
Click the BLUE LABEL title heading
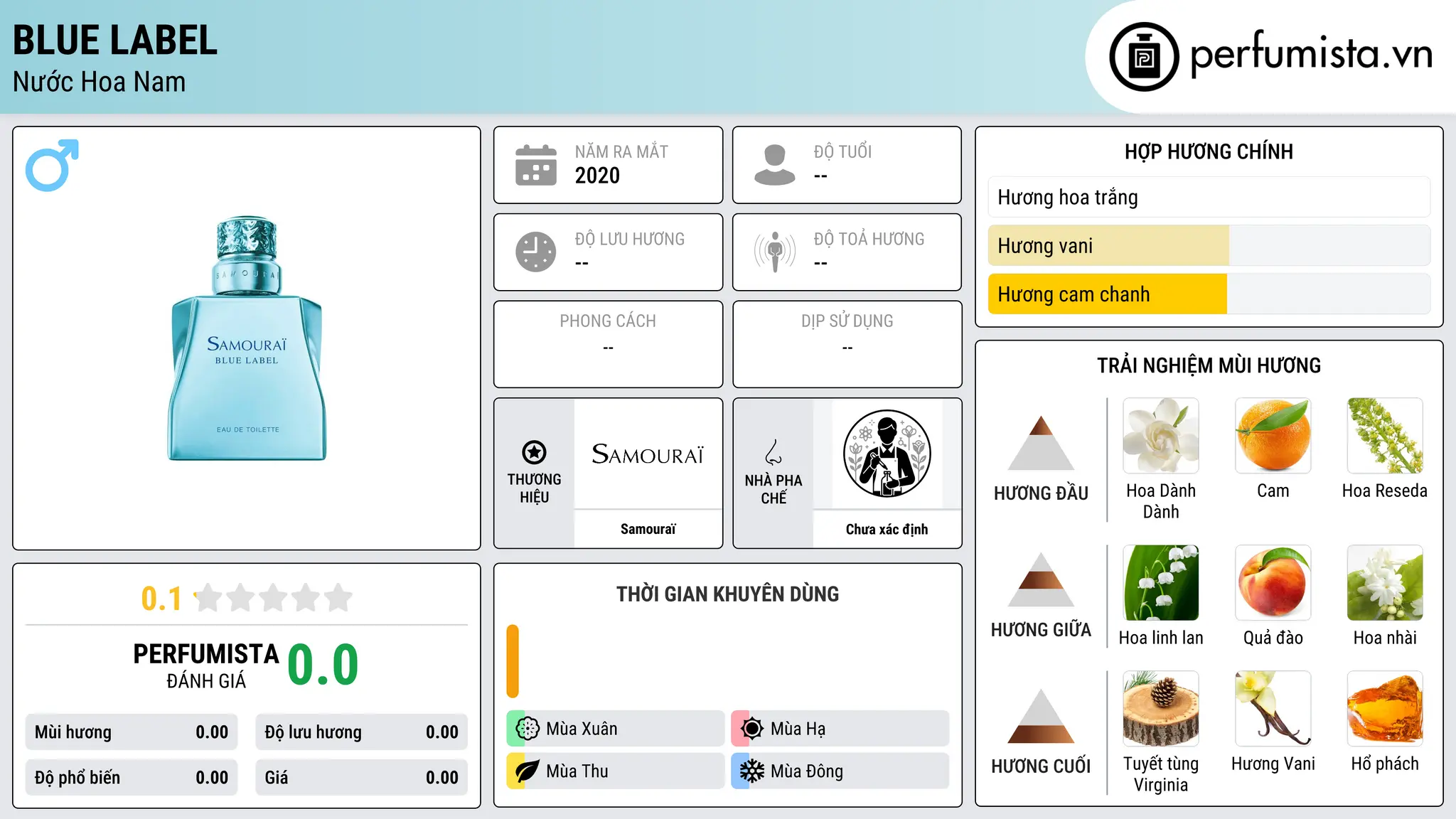coord(115,40)
